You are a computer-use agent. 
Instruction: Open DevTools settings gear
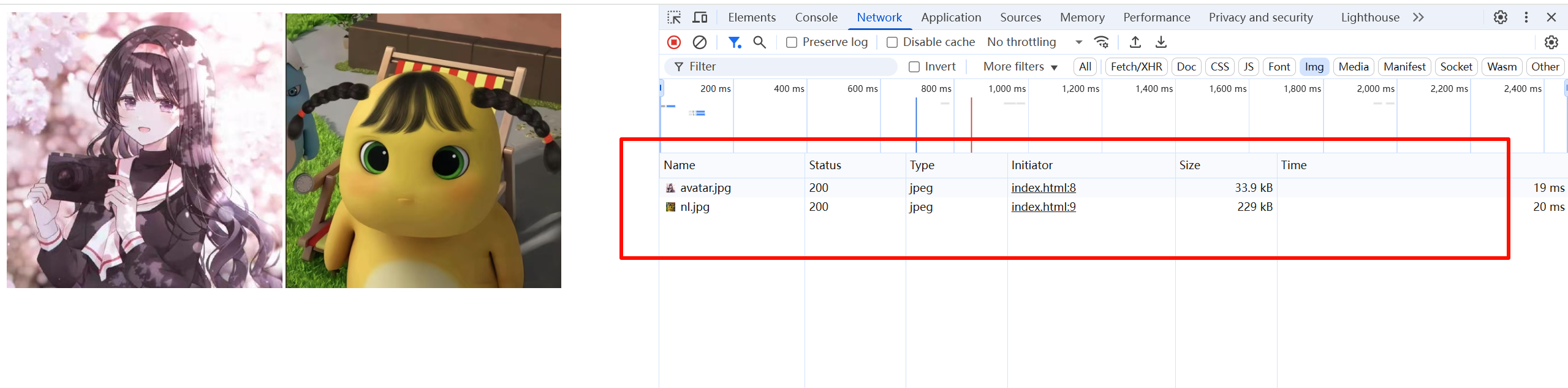coord(1501,17)
